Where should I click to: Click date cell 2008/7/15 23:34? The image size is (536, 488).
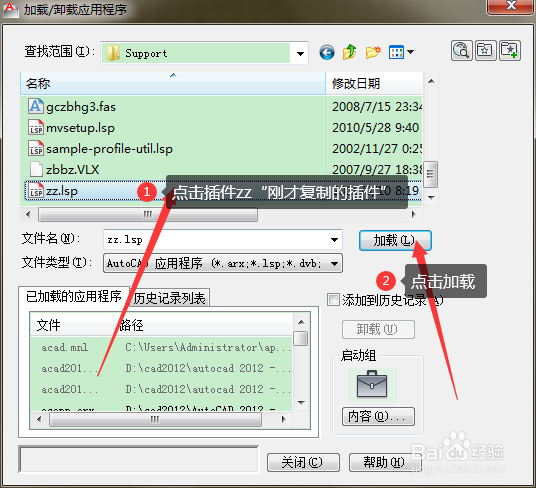point(377,107)
